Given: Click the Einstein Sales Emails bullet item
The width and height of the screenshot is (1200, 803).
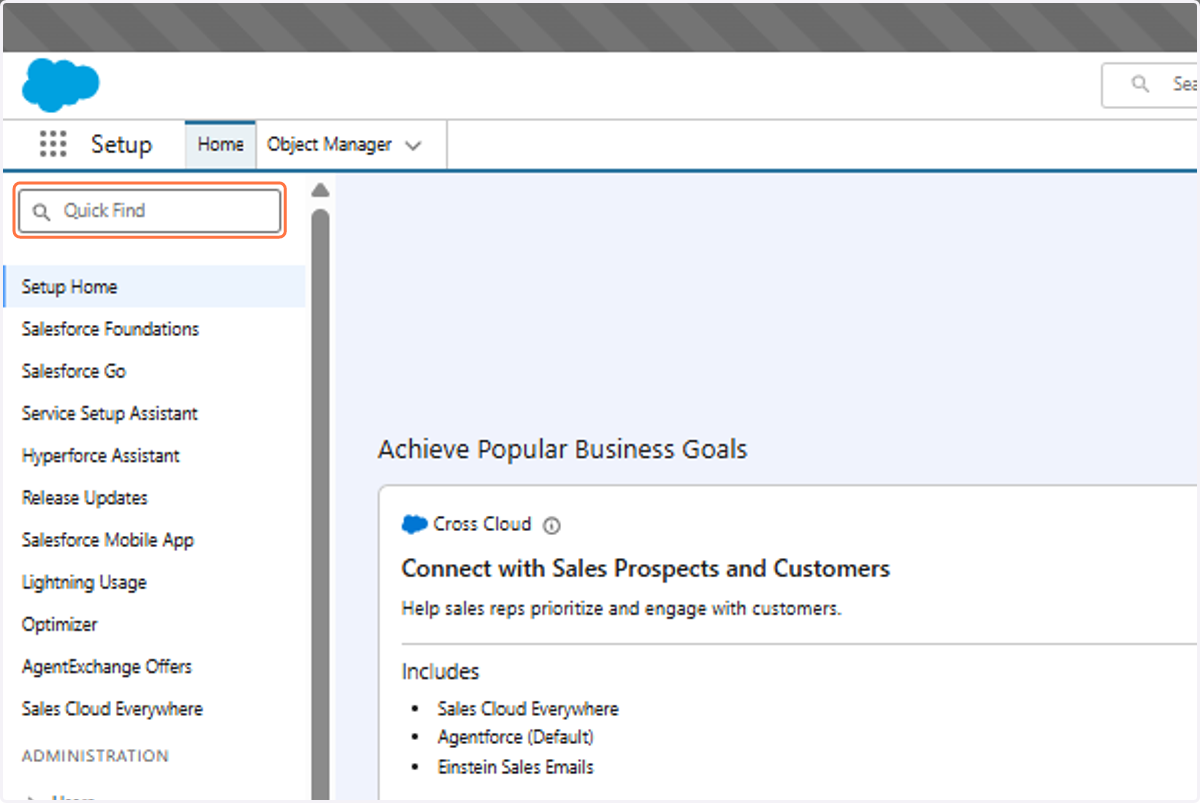Looking at the screenshot, I should [515, 767].
